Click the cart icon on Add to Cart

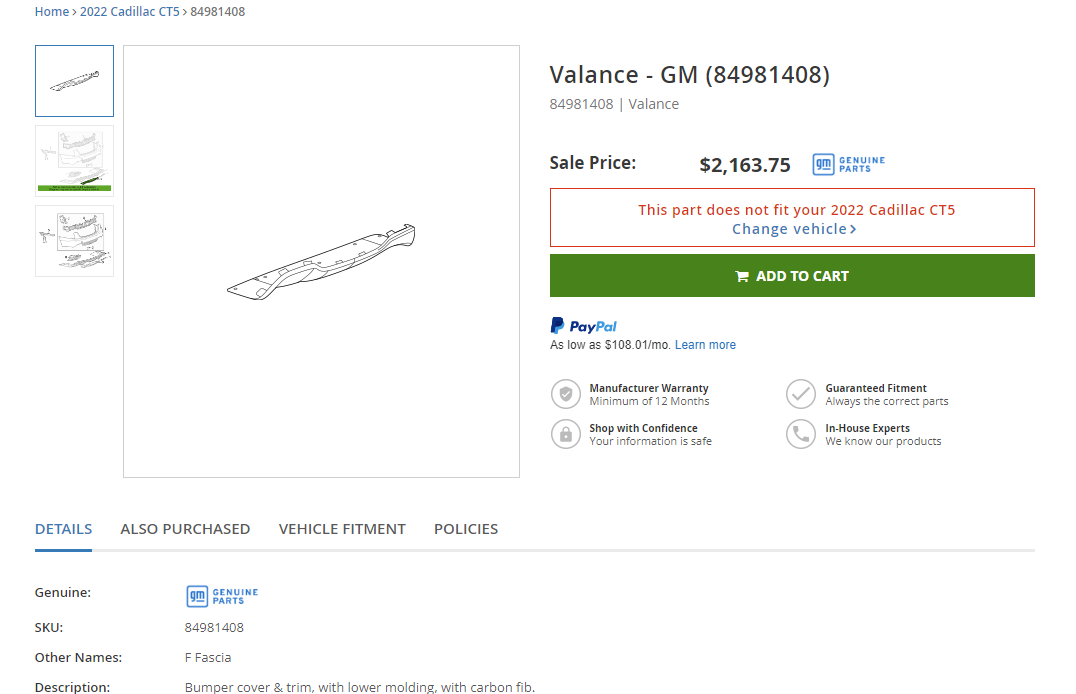click(x=742, y=276)
